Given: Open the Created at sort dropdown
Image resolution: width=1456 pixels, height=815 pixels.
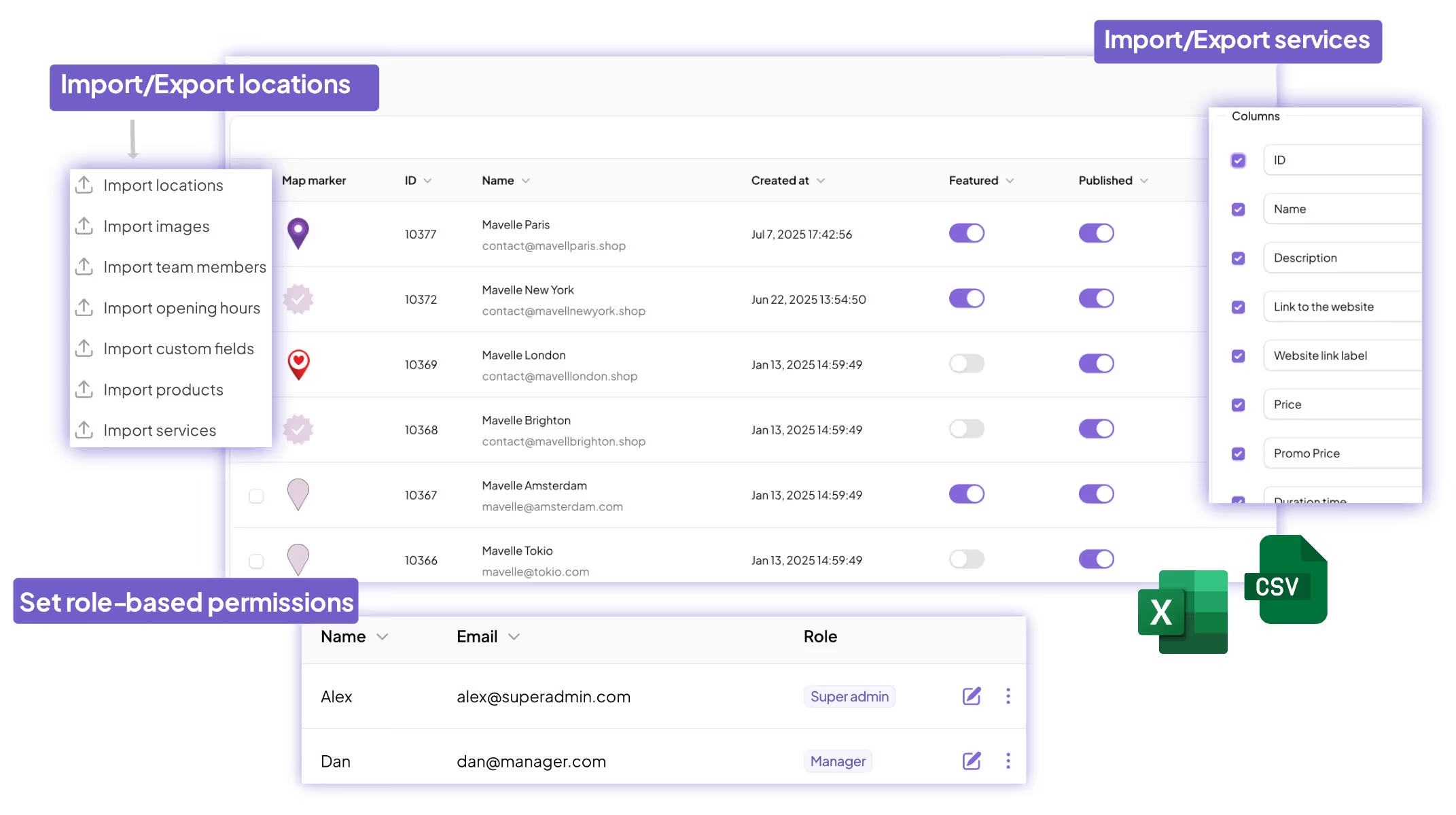Looking at the screenshot, I should (821, 181).
